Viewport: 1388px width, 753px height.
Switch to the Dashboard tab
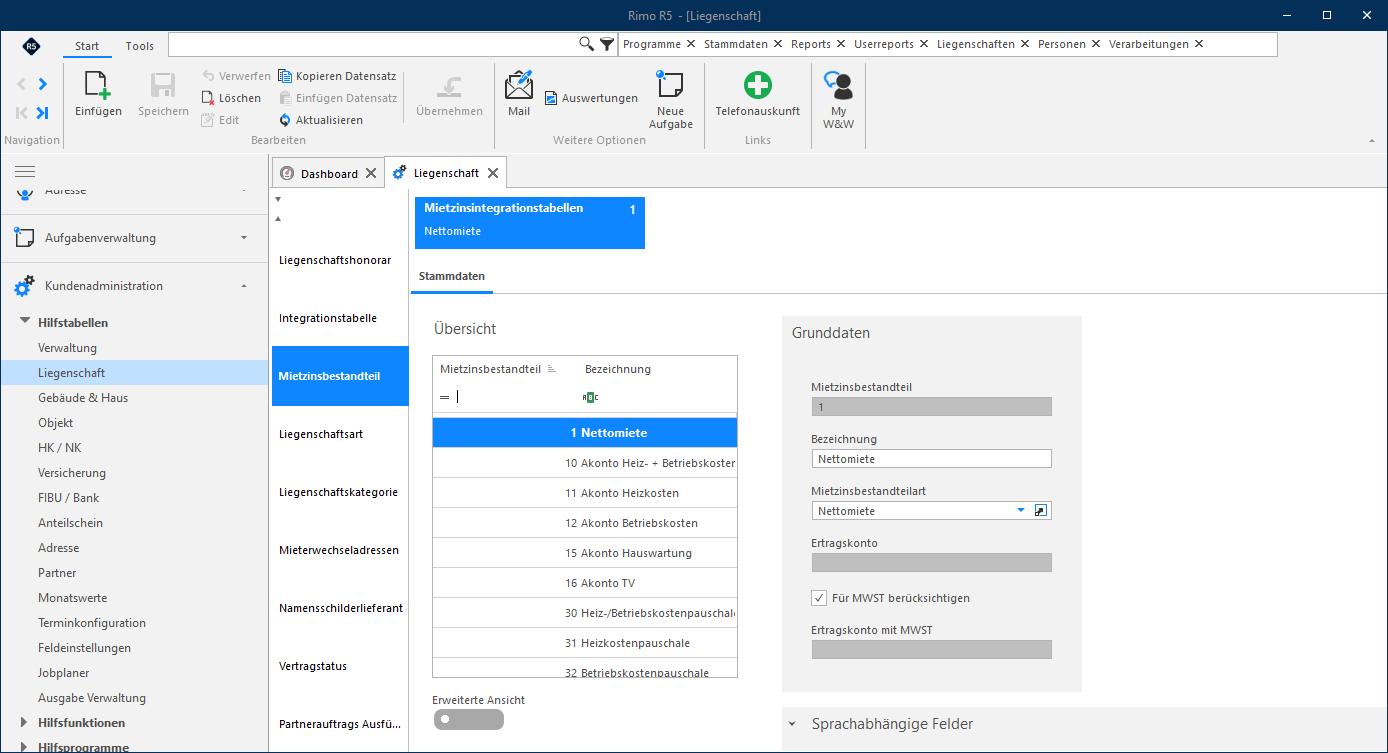(329, 173)
